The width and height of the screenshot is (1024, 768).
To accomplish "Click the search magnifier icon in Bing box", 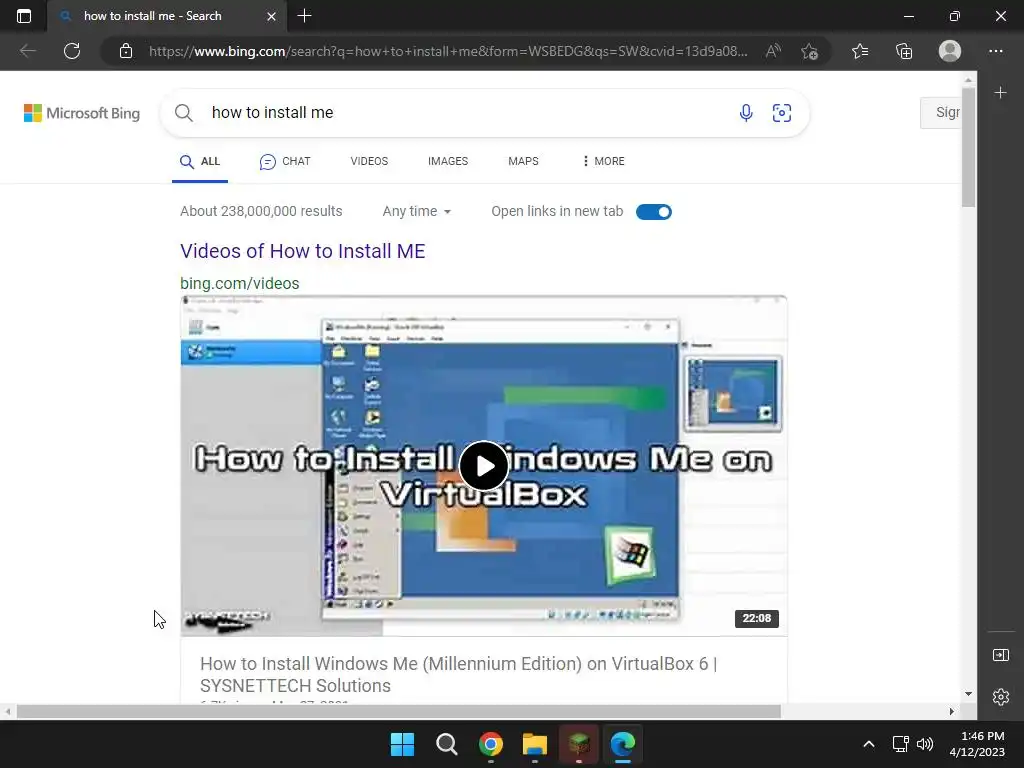I will click(184, 113).
